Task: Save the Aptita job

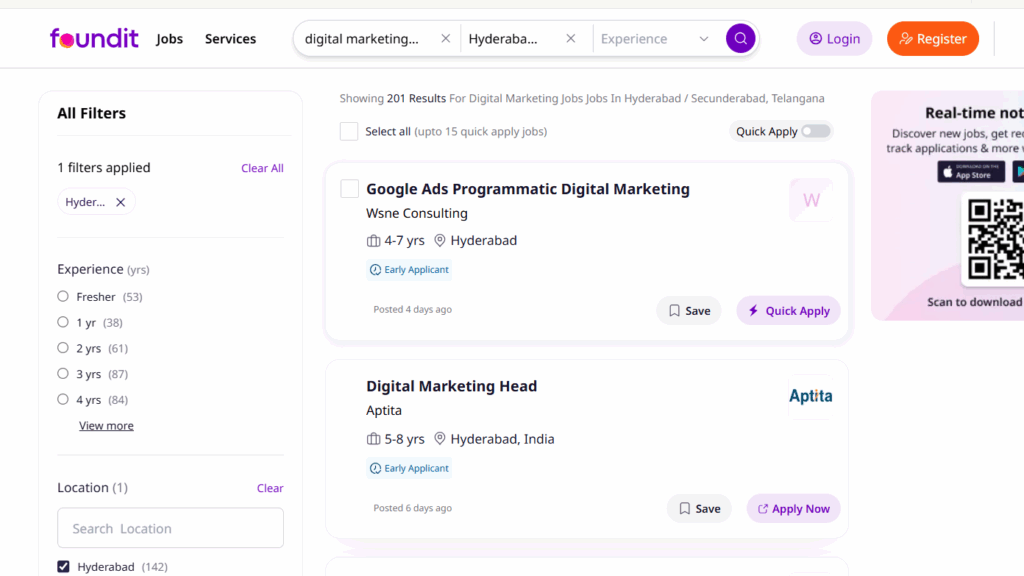Action: (699, 509)
